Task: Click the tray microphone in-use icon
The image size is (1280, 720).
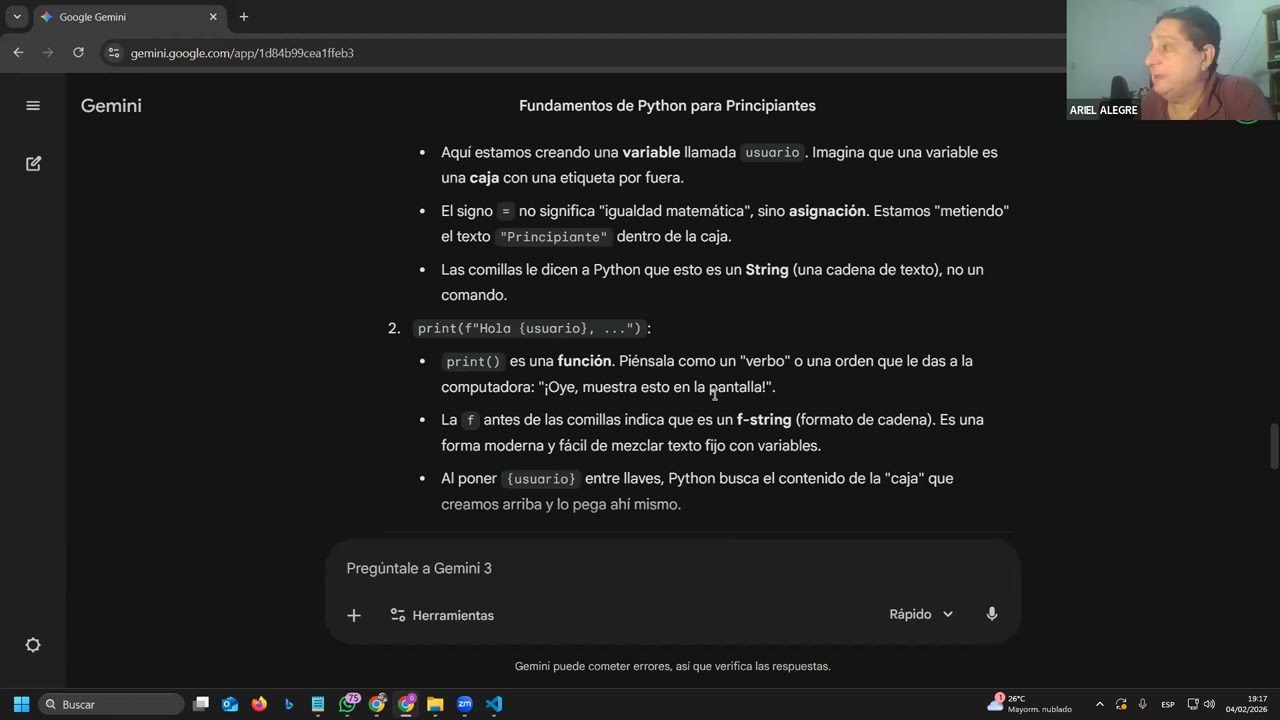Action: click(1142, 704)
